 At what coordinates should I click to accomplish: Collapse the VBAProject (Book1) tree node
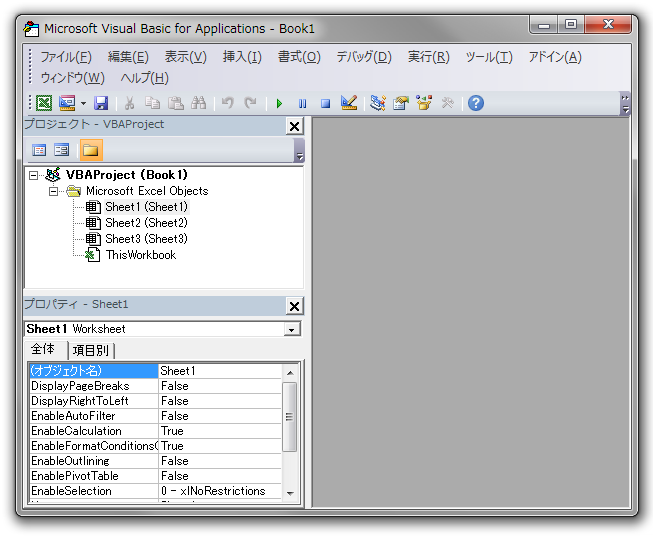click(x=33, y=175)
